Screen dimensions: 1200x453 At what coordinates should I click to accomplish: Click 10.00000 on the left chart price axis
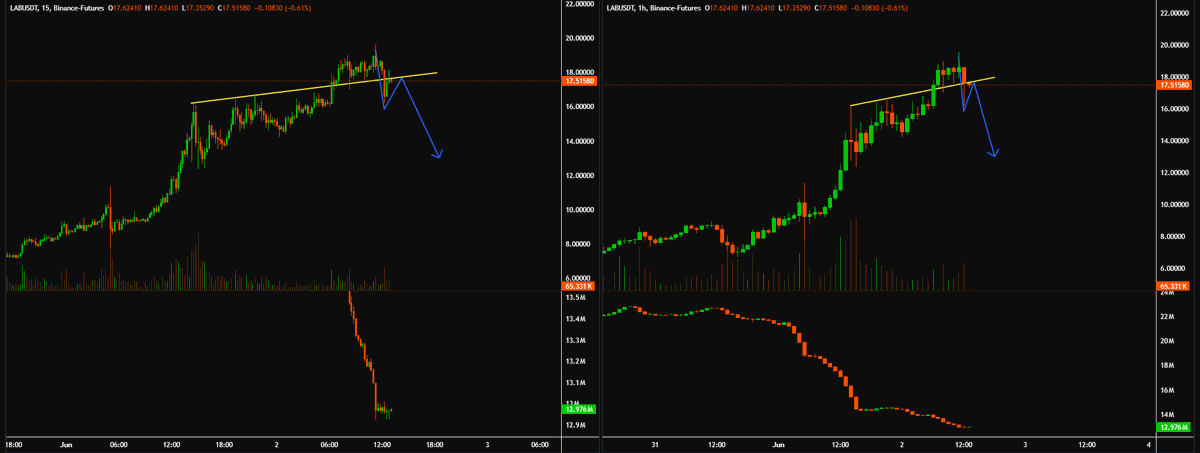pyautogui.click(x=579, y=210)
